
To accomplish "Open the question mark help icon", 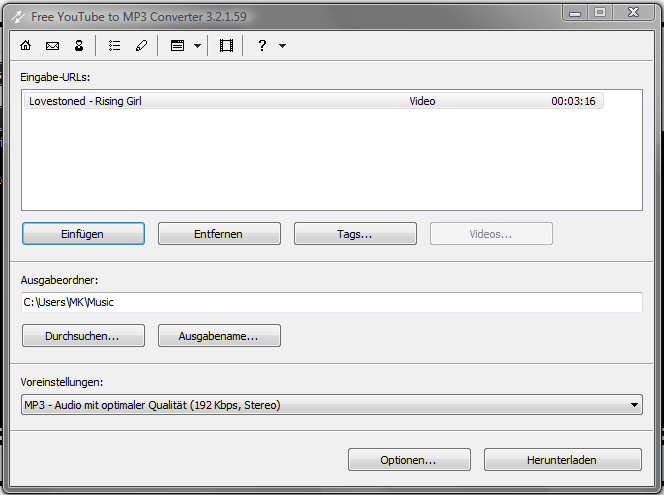I will coord(262,45).
